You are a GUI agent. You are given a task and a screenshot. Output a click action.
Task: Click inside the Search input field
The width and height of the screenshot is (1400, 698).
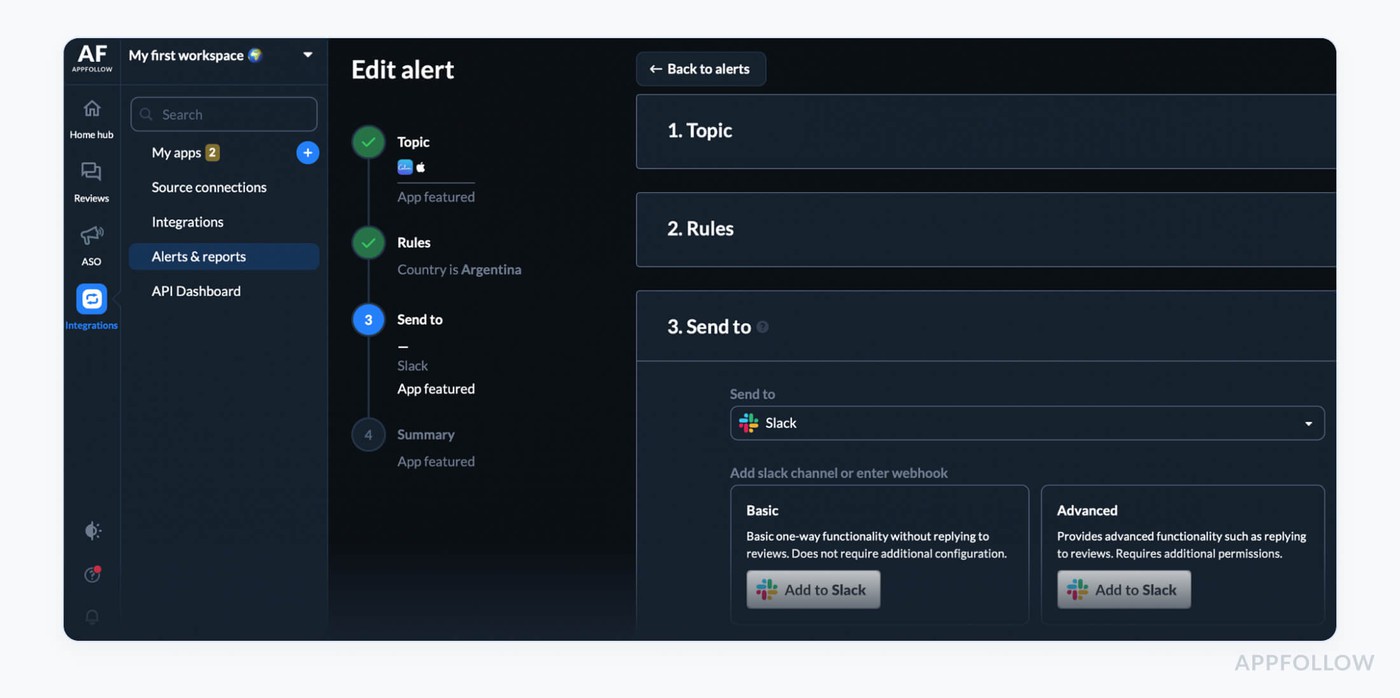click(x=223, y=114)
